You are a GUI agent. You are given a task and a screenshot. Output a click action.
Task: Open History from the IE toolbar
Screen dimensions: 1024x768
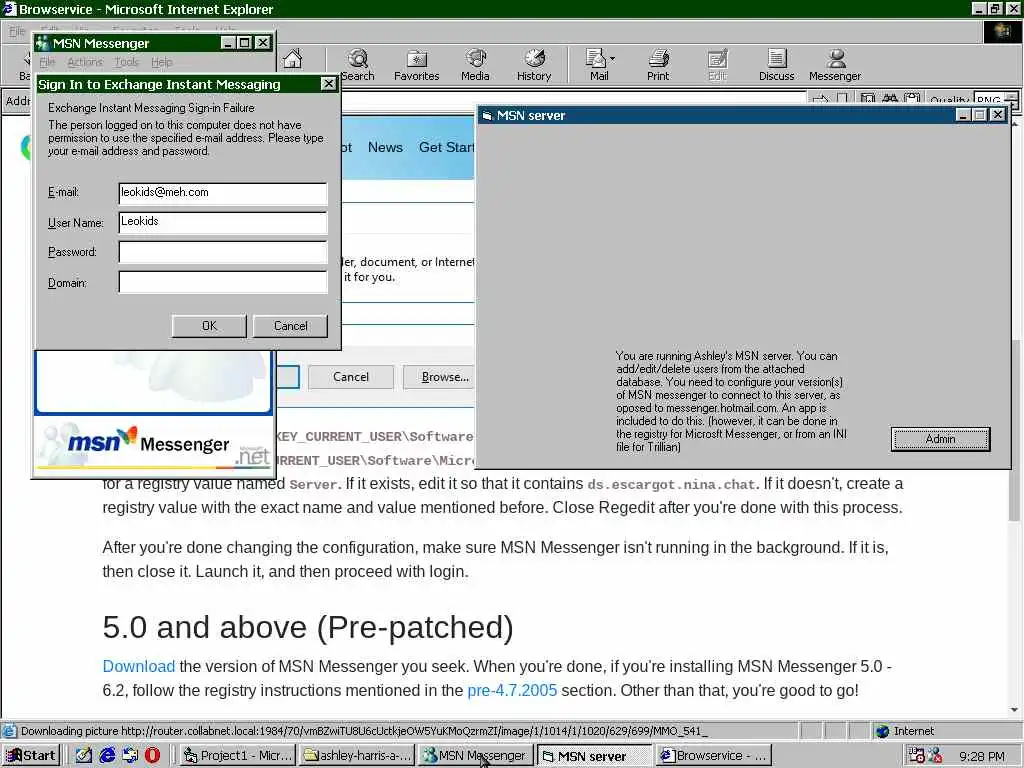(534, 65)
